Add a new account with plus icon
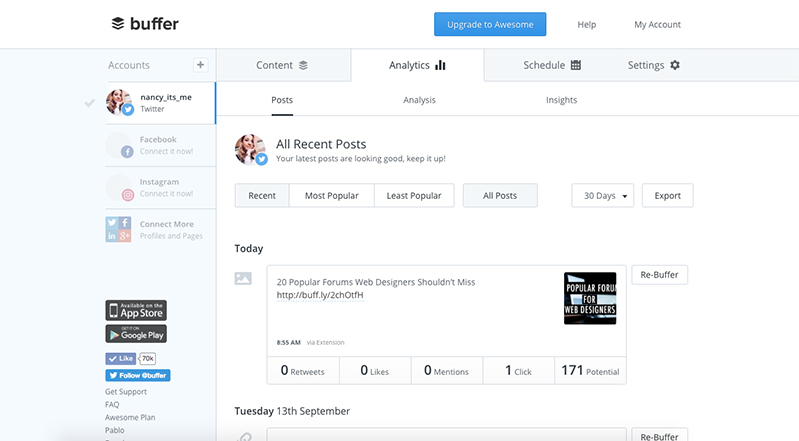The height and width of the screenshot is (441, 799). pyautogui.click(x=200, y=65)
